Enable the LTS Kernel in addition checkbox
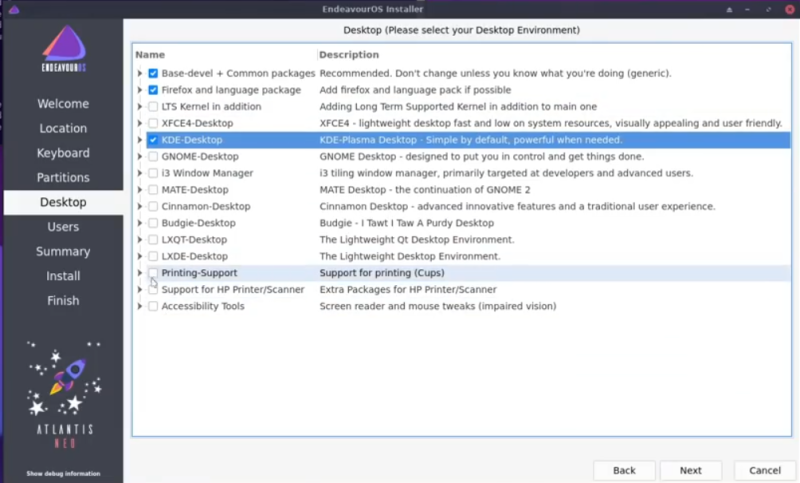The width and height of the screenshot is (800, 483). pyautogui.click(x=153, y=107)
